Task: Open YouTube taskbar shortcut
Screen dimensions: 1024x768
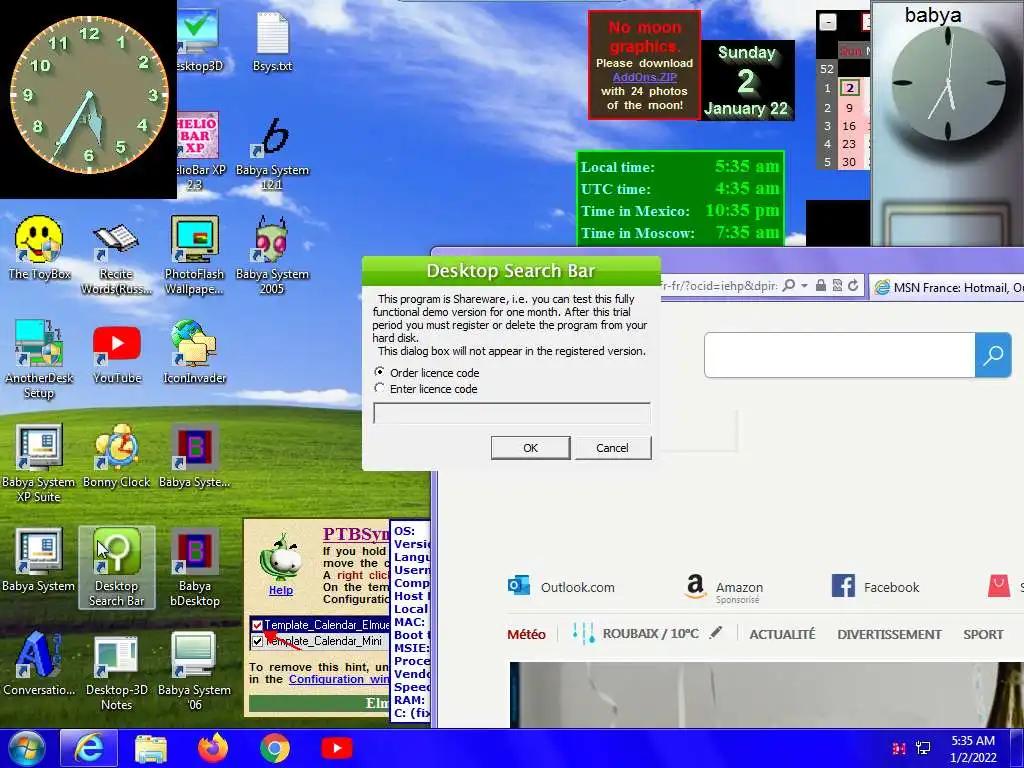Action: coord(337,748)
